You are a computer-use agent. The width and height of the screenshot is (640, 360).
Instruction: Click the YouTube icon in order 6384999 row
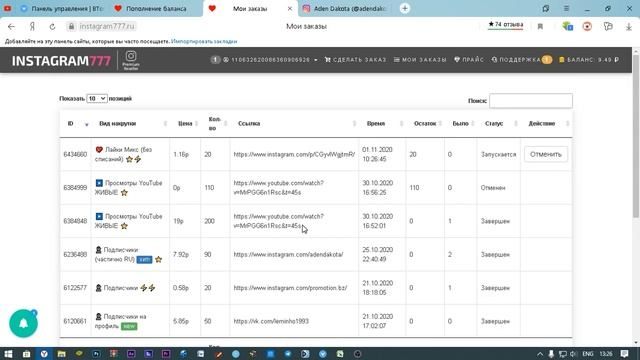pyautogui.click(x=99, y=183)
